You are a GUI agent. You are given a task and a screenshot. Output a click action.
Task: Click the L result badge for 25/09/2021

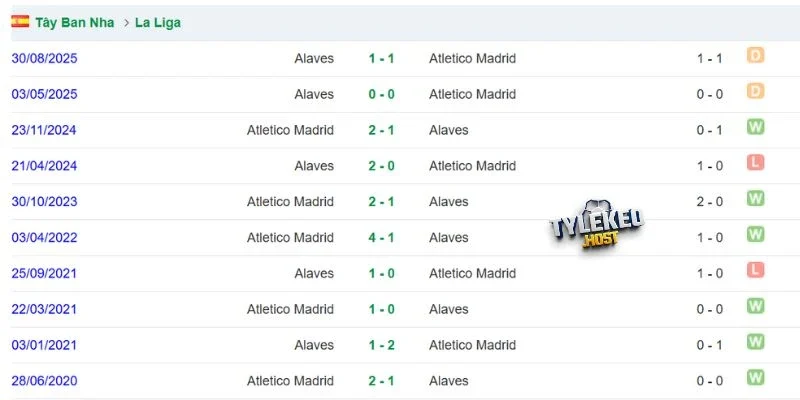coord(755,270)
